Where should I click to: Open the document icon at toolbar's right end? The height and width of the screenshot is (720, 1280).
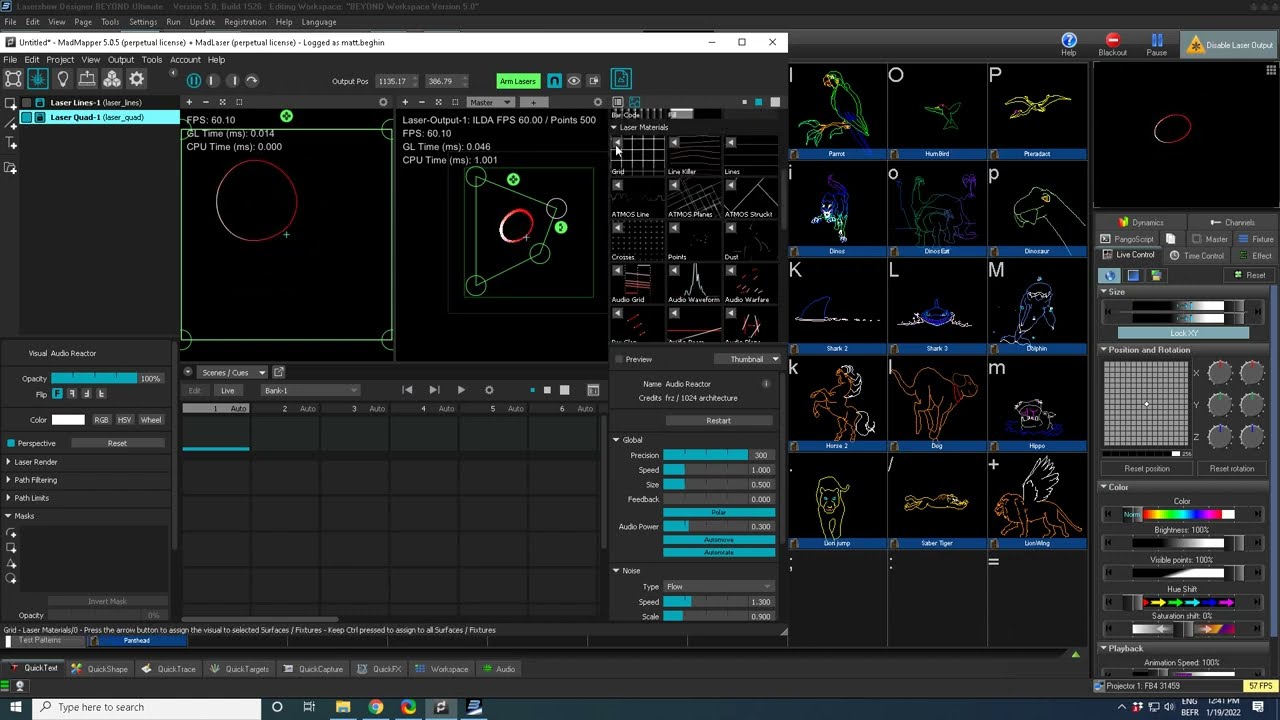pyautogui.click(x=620, y=80)
